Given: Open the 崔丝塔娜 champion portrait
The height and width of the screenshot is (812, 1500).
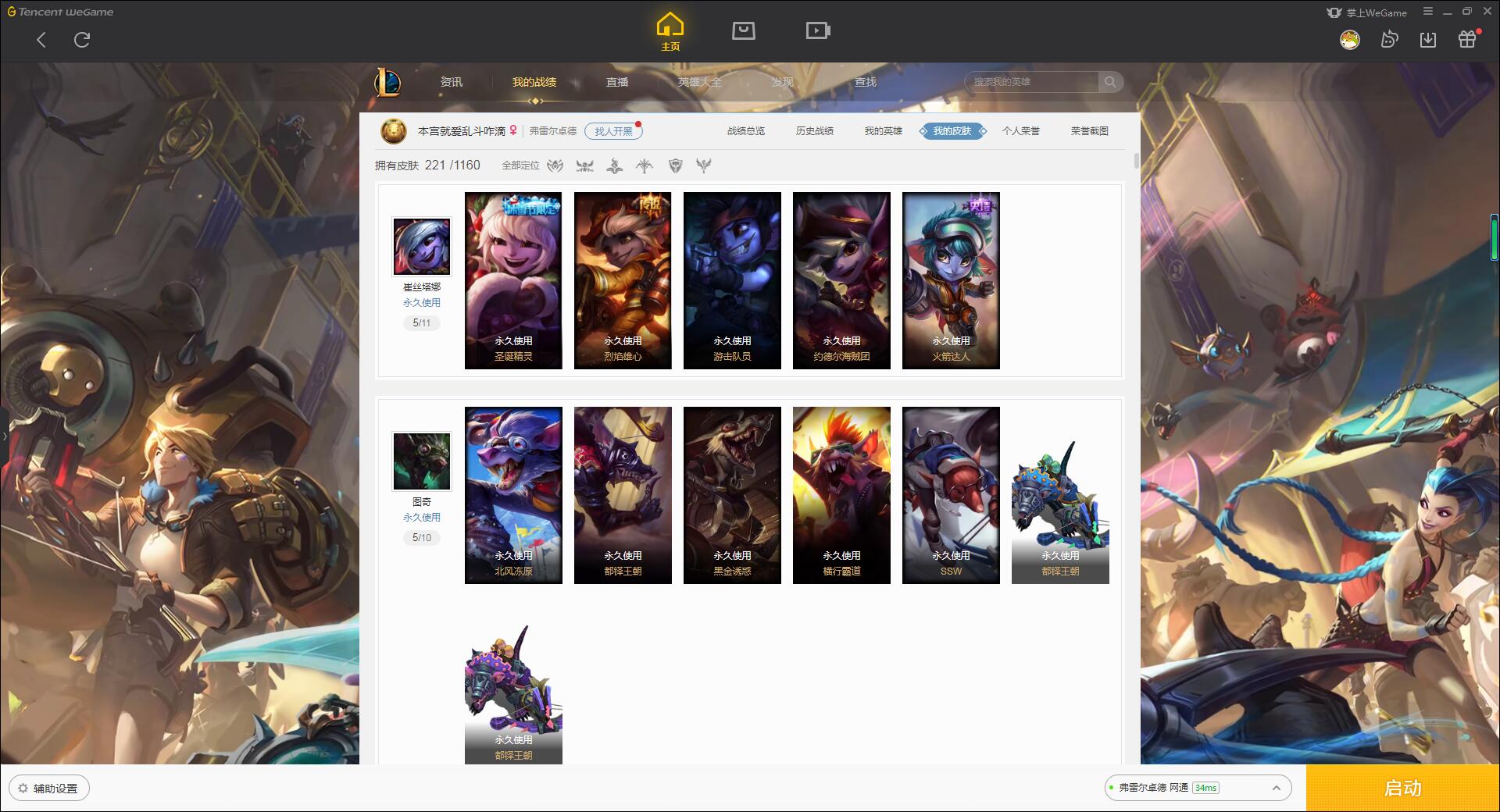Looking at the screenshot, I should [422, 247].
